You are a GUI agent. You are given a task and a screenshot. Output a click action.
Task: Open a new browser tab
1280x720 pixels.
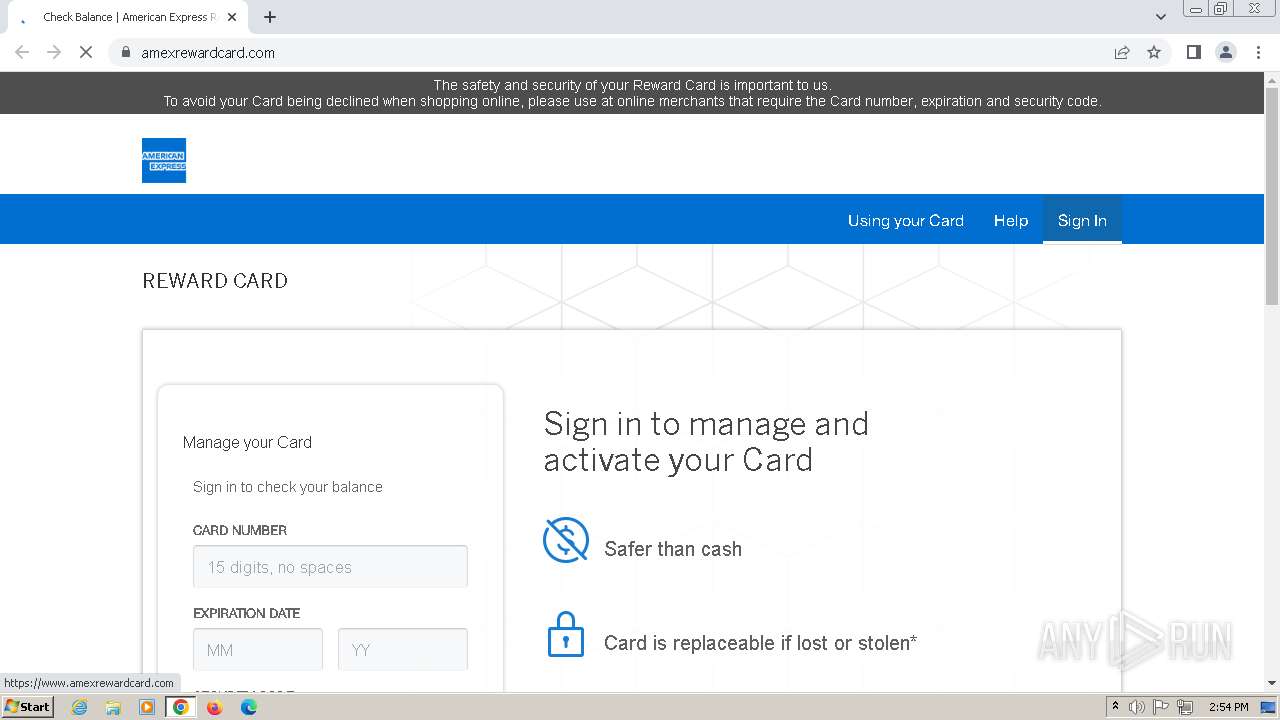270,17
